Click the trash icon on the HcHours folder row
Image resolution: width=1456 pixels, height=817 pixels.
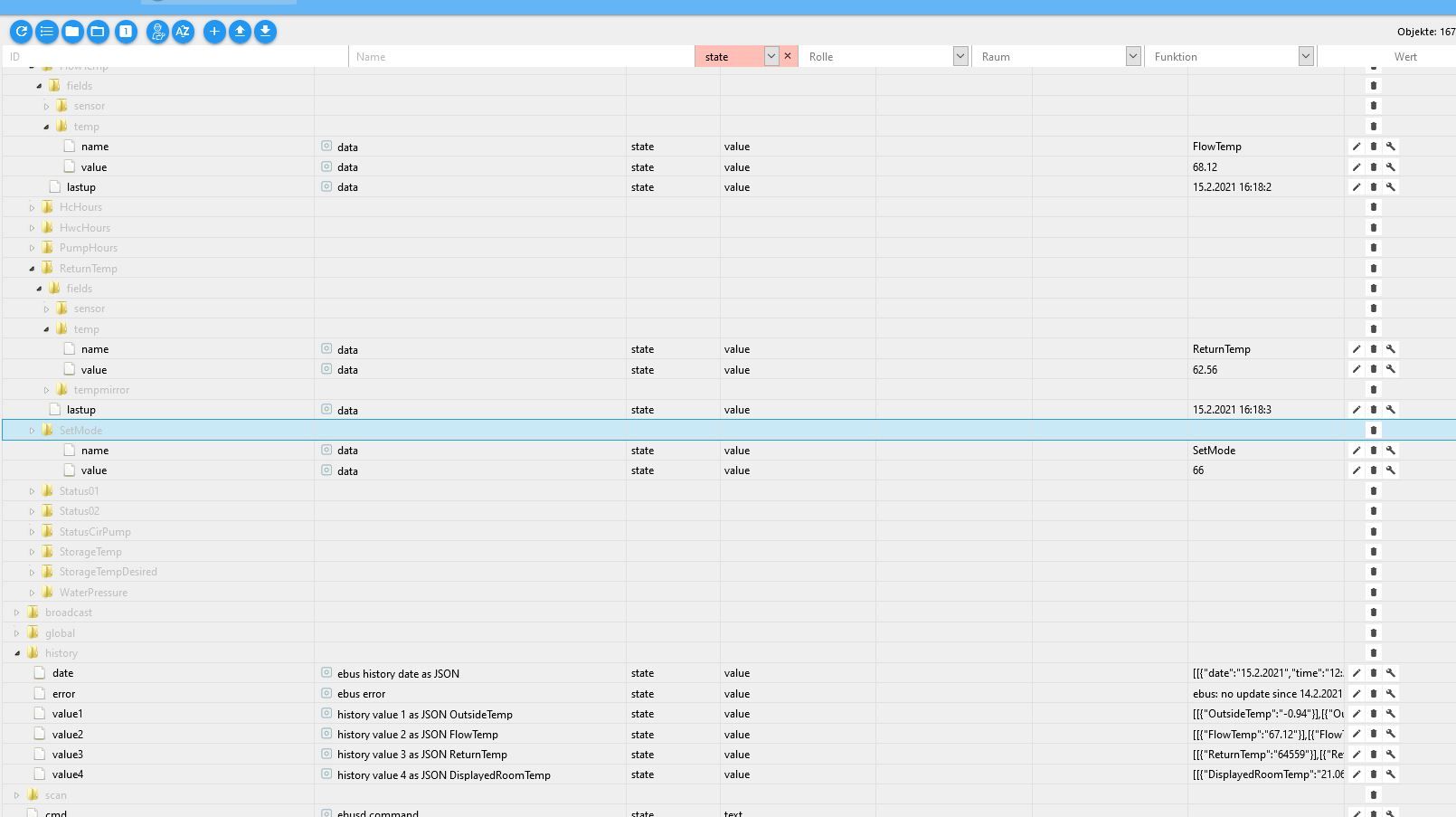1373,207
